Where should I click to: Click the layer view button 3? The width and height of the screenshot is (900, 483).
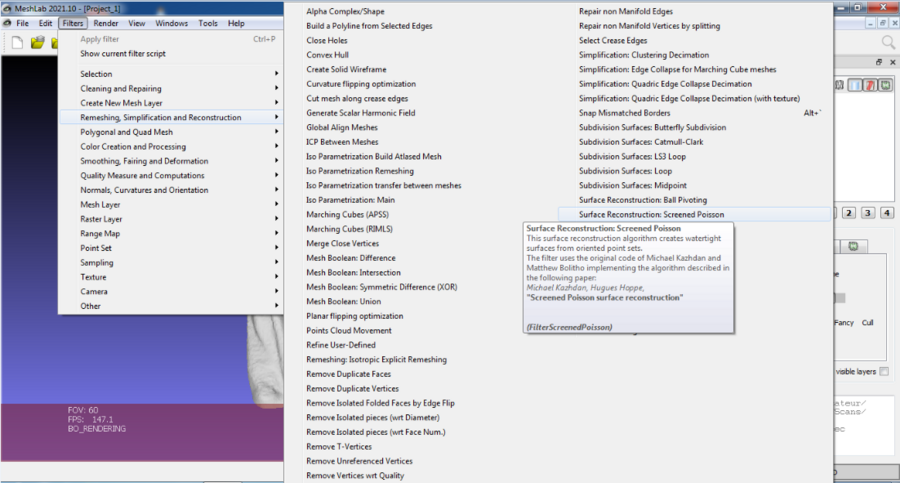pos(868,213)
